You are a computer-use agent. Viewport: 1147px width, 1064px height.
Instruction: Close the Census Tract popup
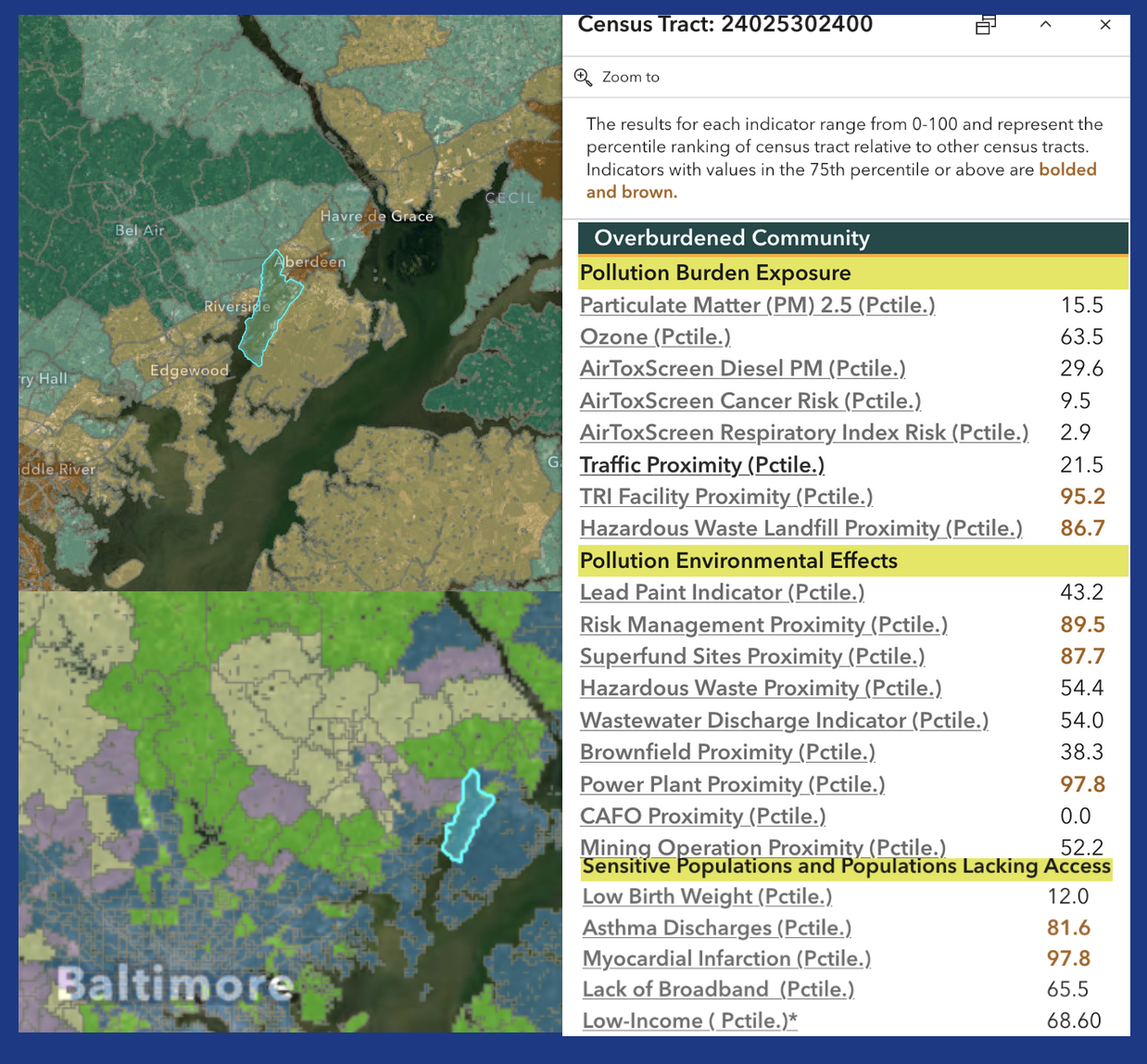[x=1105, y=25]
